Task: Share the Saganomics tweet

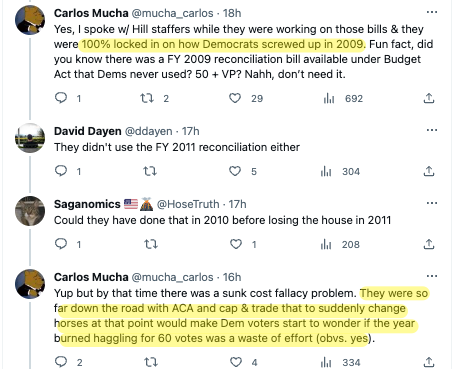Action: (429, 244)
